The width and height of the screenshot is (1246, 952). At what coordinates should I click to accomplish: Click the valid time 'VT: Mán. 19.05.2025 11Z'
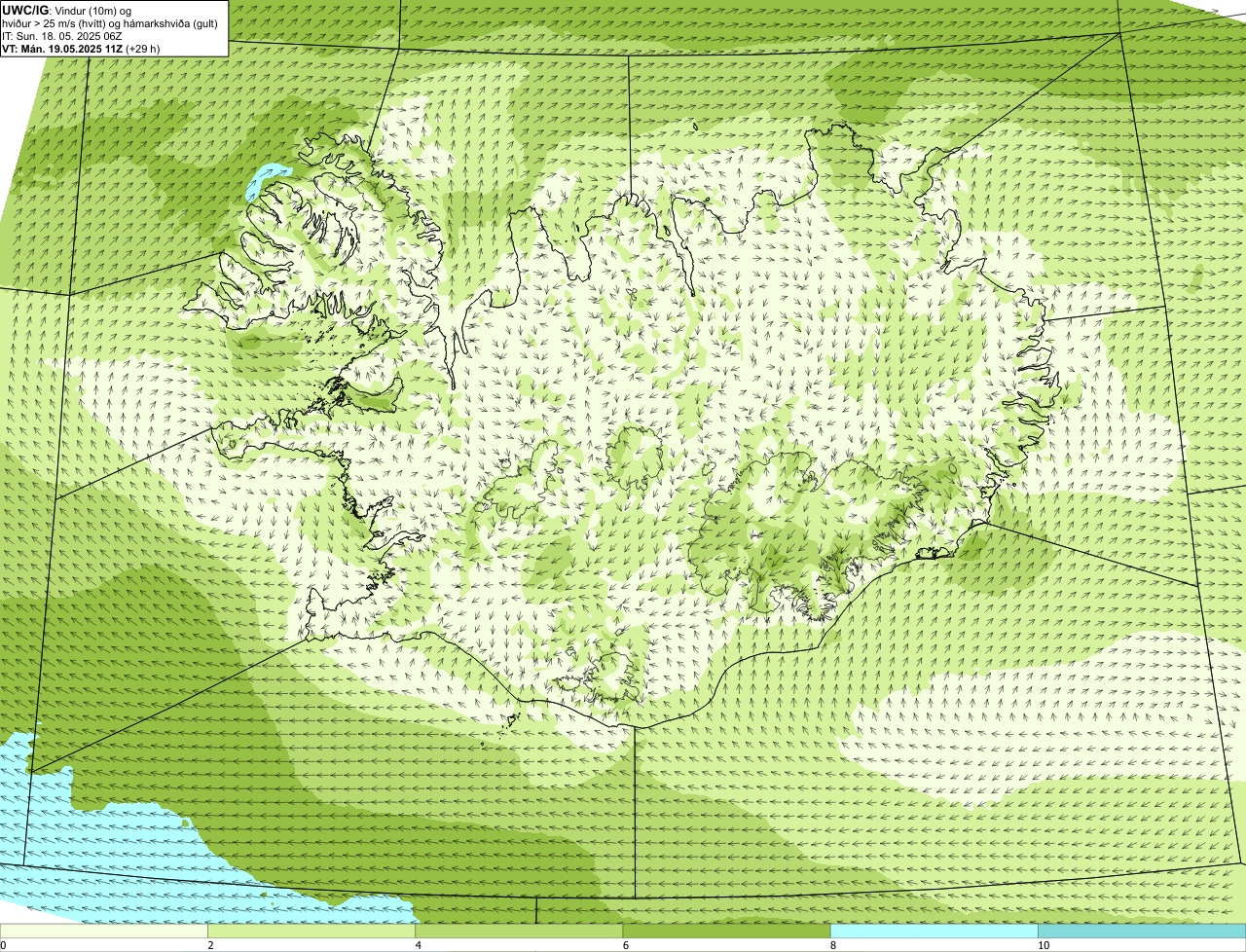62,49
